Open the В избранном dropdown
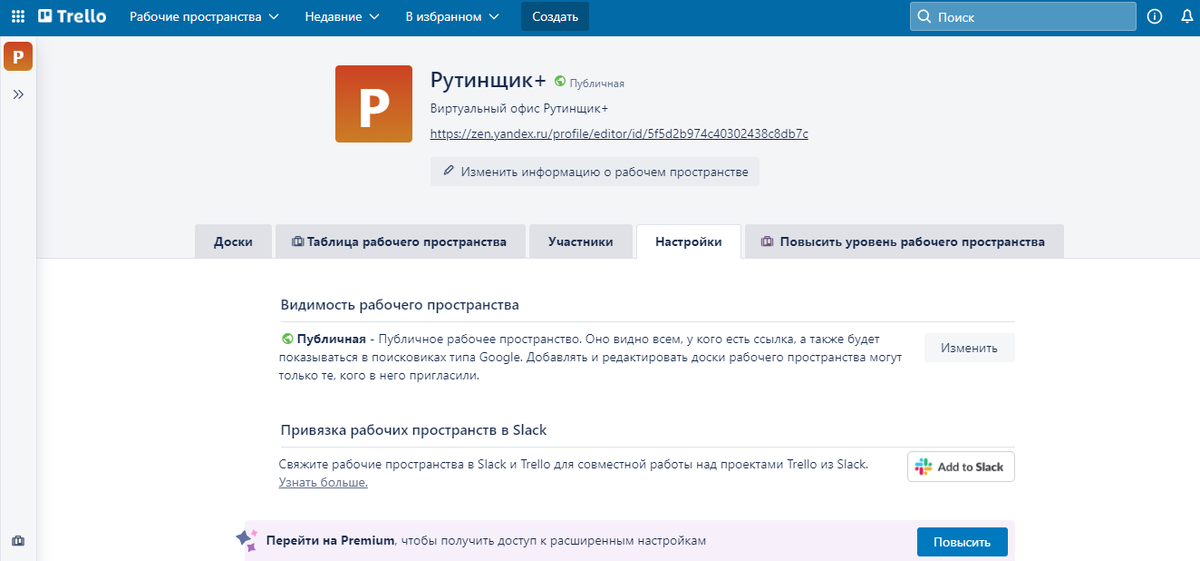 point(452,17)
